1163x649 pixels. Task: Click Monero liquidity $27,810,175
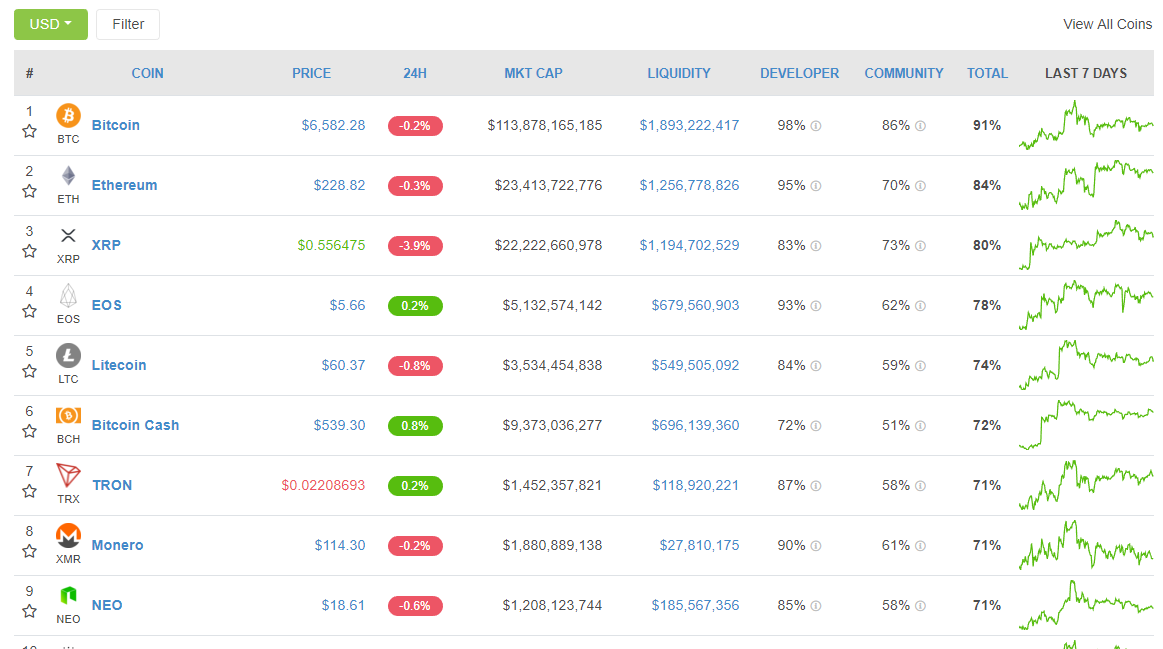(x=699, y=546)
